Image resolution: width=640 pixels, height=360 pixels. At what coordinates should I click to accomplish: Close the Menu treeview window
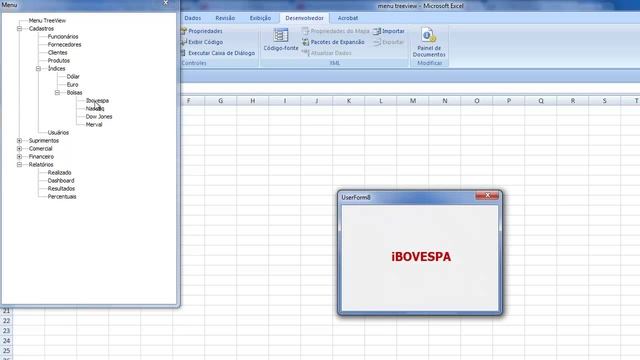[x=165, y=3]
